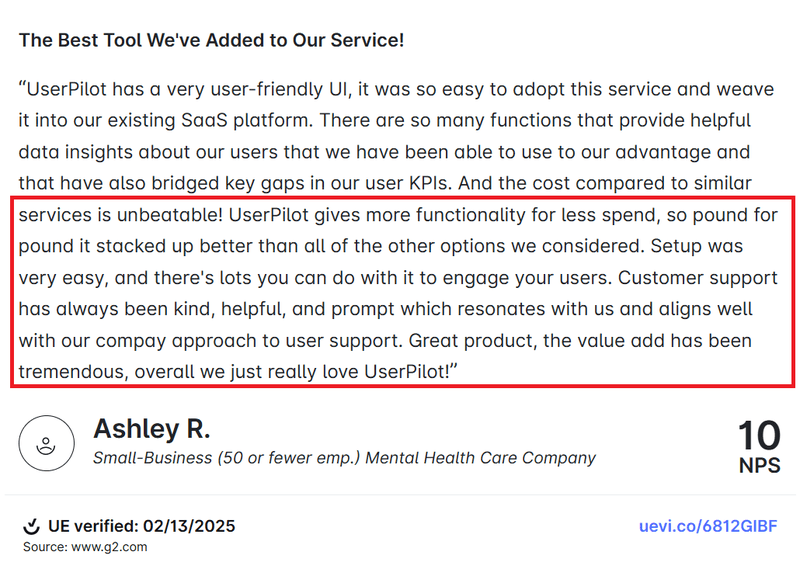
Task: Click the line starting "very easy, and there's lots"
Action: [x=381, y=277]
